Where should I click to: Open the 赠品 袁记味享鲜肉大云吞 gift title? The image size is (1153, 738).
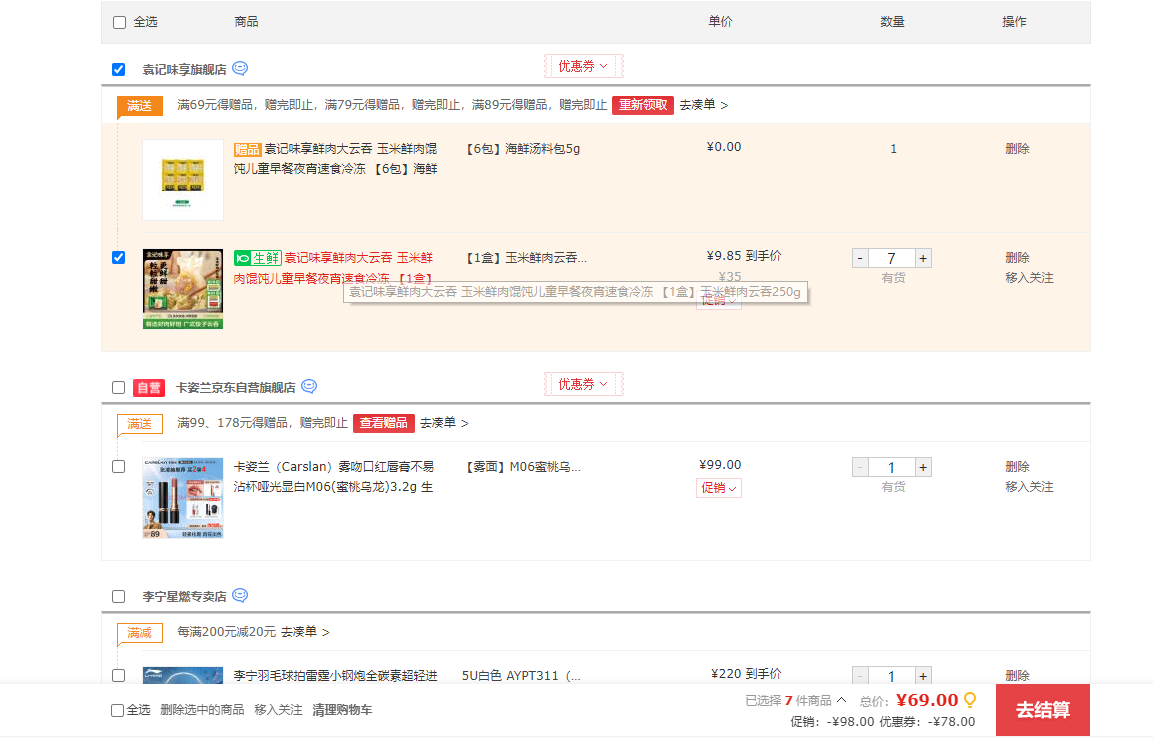click(x=336, y=159)
